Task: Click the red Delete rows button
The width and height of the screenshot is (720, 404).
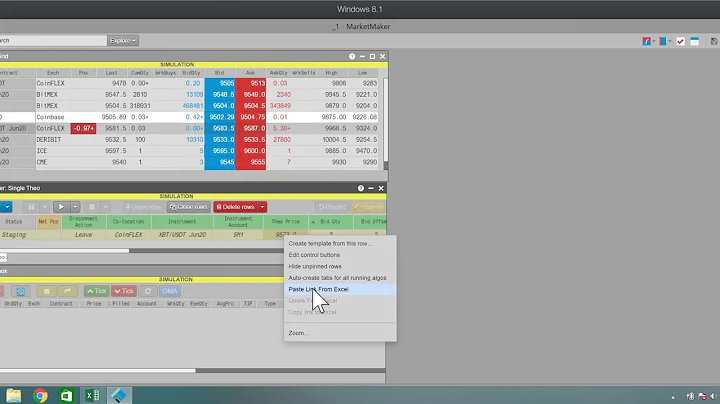Action: pos(236,207)
